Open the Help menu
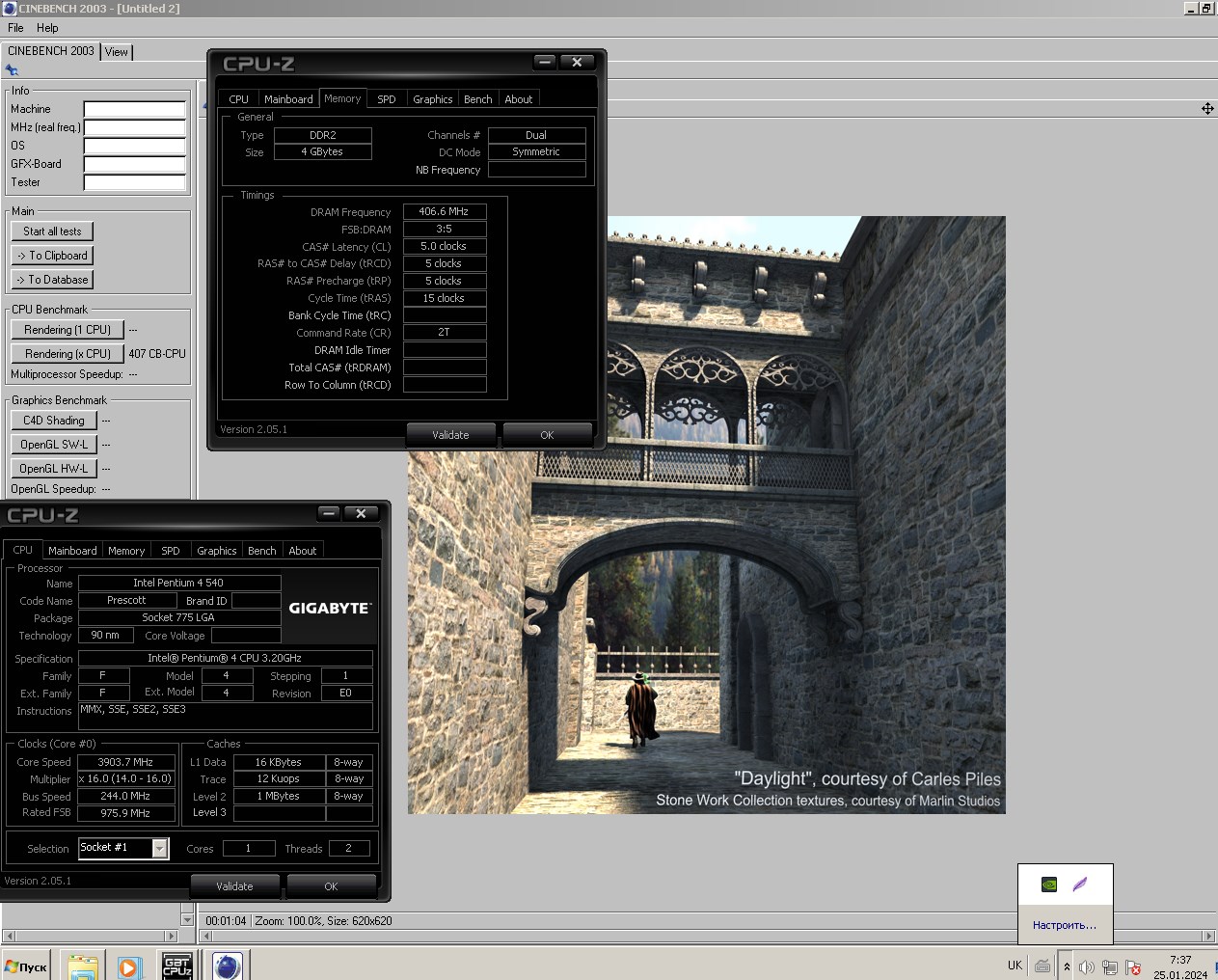 pyautogui.click(x=47, y=28)
